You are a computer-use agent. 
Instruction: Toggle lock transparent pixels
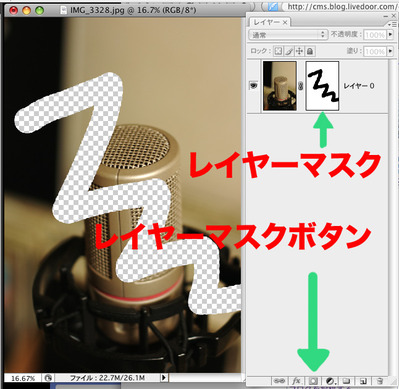(x=278, y=51)
